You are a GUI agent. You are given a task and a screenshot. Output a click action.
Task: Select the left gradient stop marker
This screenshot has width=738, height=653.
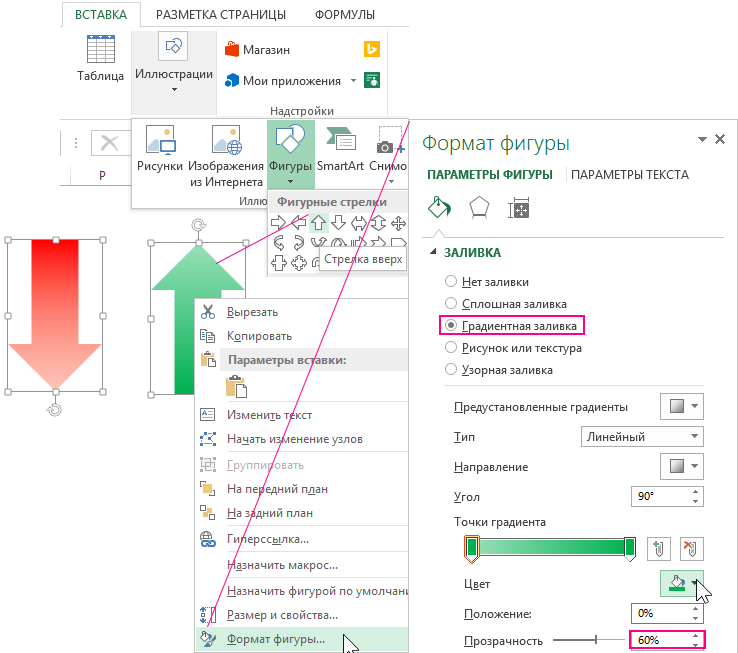[x=472, y=548]
